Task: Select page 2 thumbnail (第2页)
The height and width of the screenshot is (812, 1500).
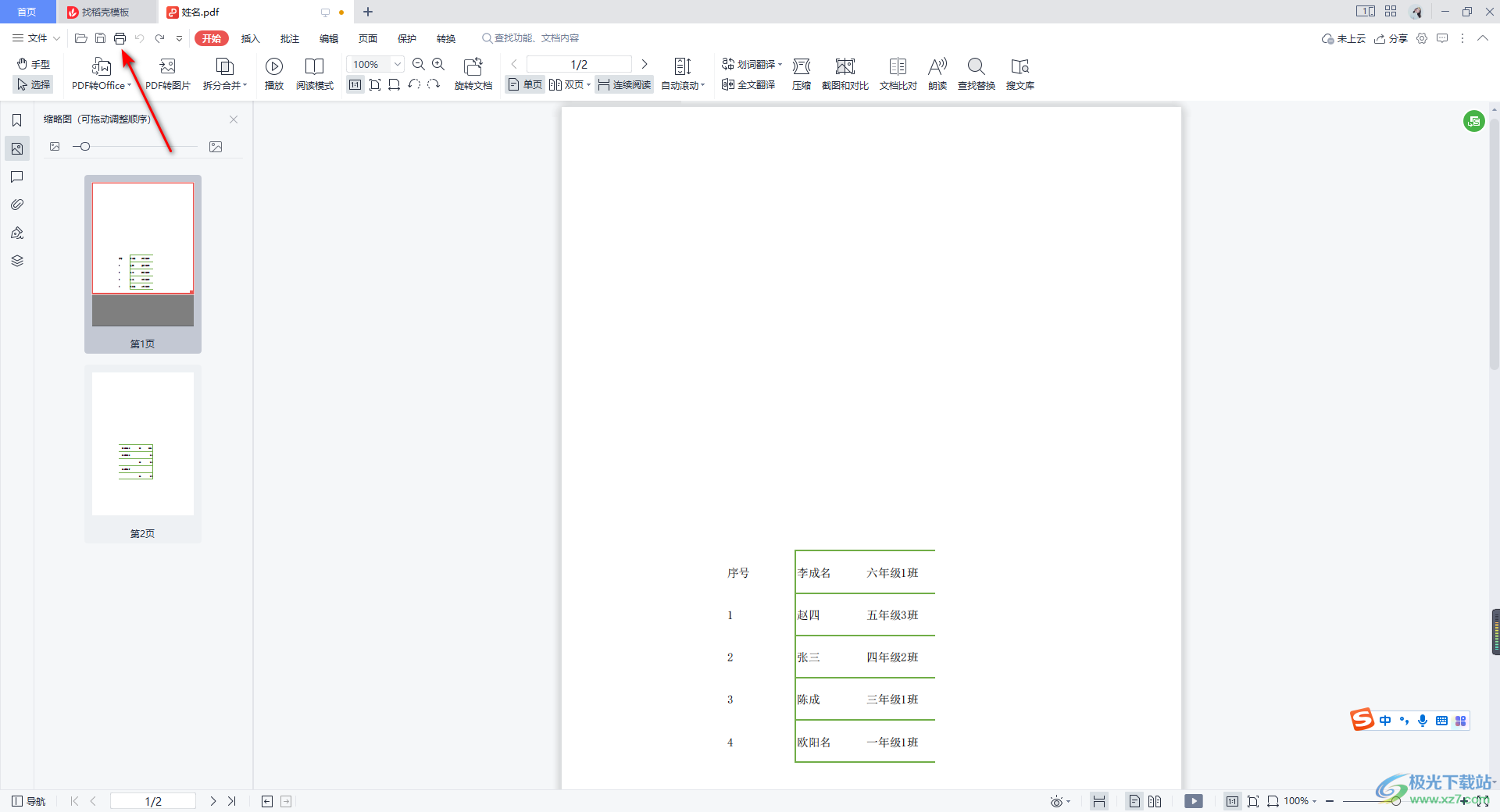Action: 143,454
